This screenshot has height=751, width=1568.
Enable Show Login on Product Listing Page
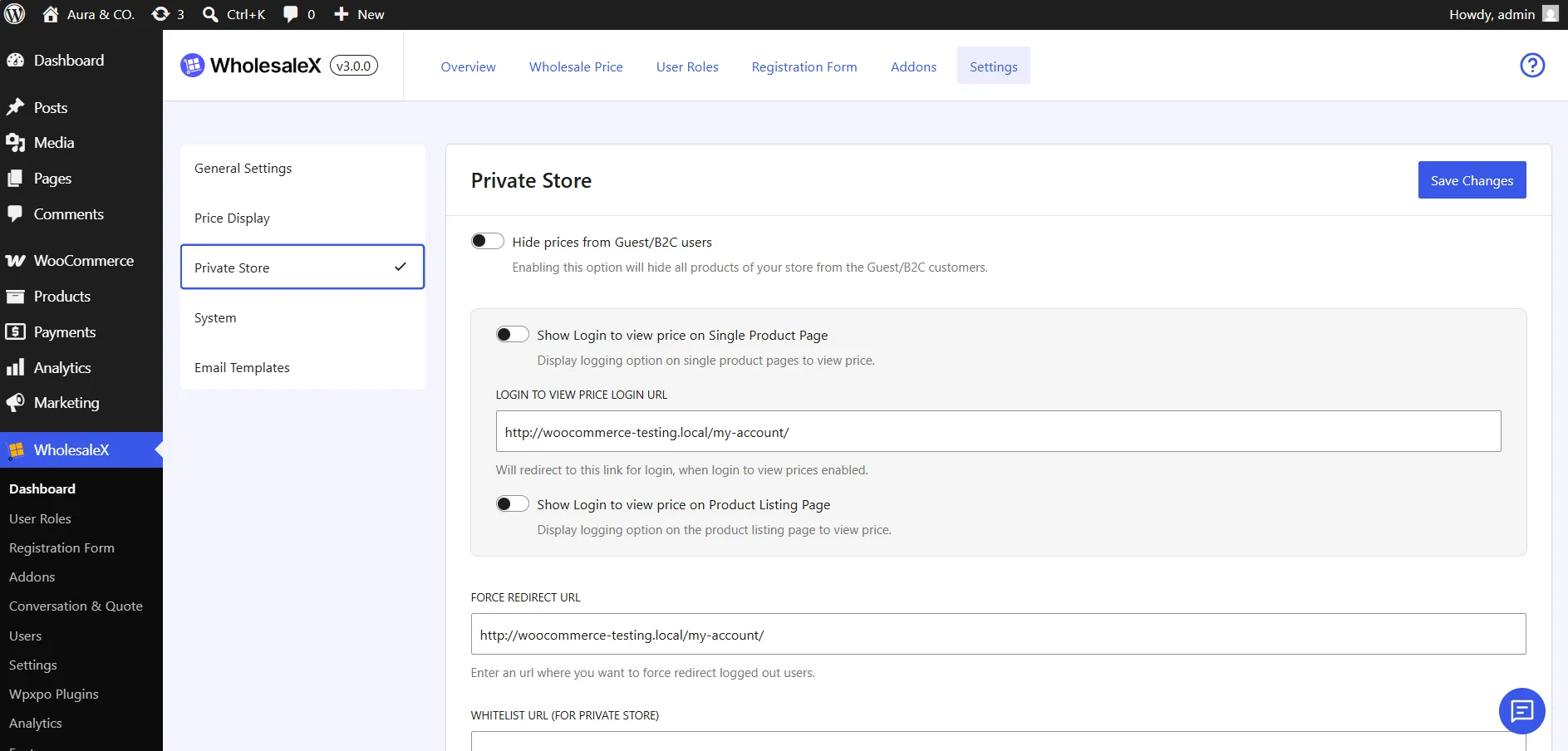pos(513,503)
